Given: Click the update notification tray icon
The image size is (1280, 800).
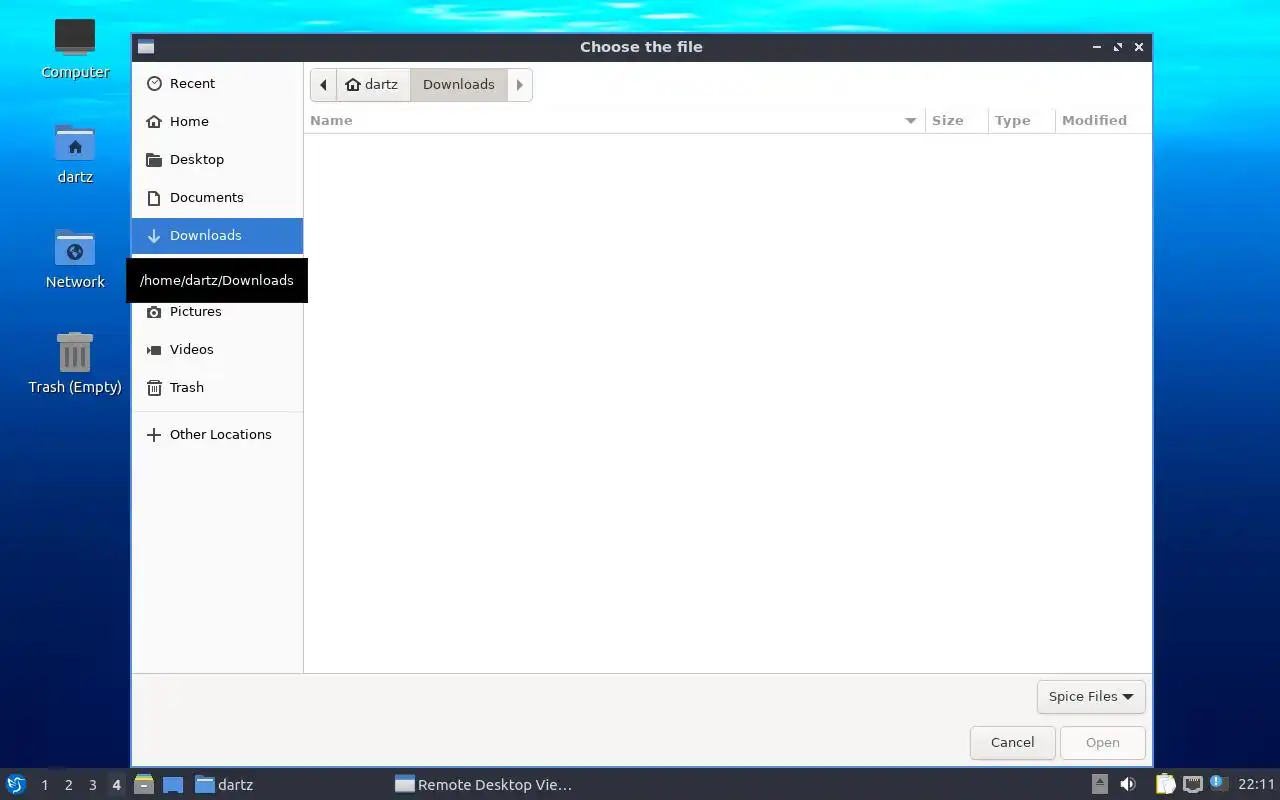Looking at the screenshot, I should pos(1217,783).
